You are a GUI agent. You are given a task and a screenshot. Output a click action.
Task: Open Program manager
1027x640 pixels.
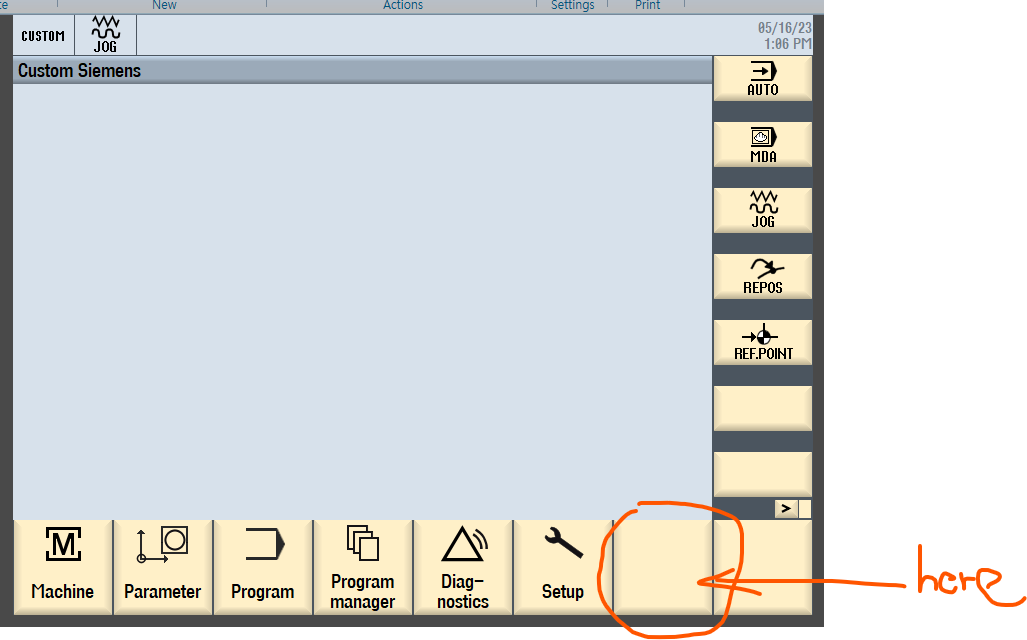pos(363,567)
